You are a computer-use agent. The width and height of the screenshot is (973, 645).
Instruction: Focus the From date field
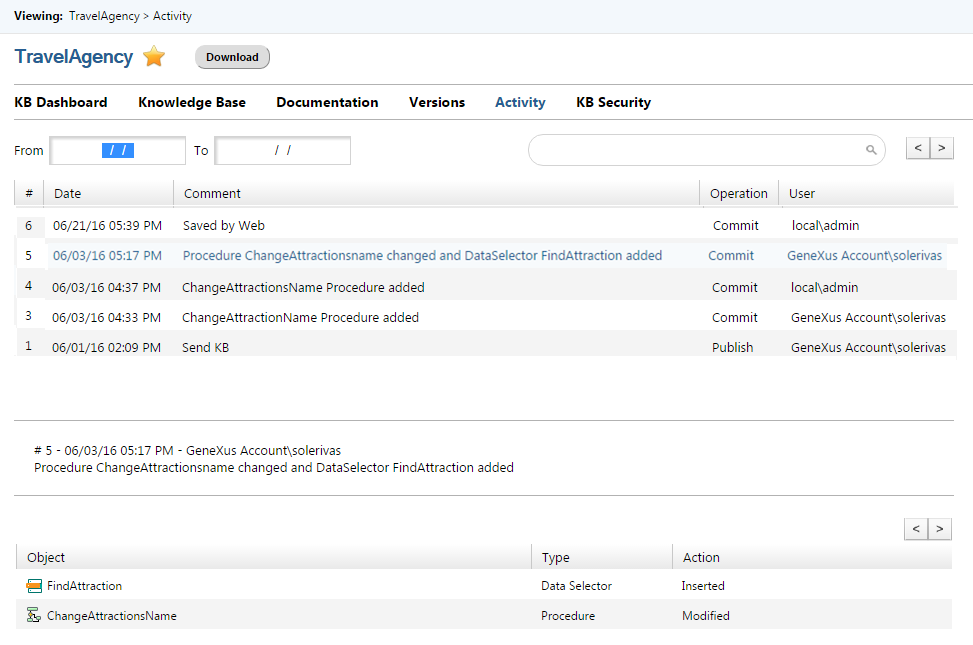(x=117, y=150)
